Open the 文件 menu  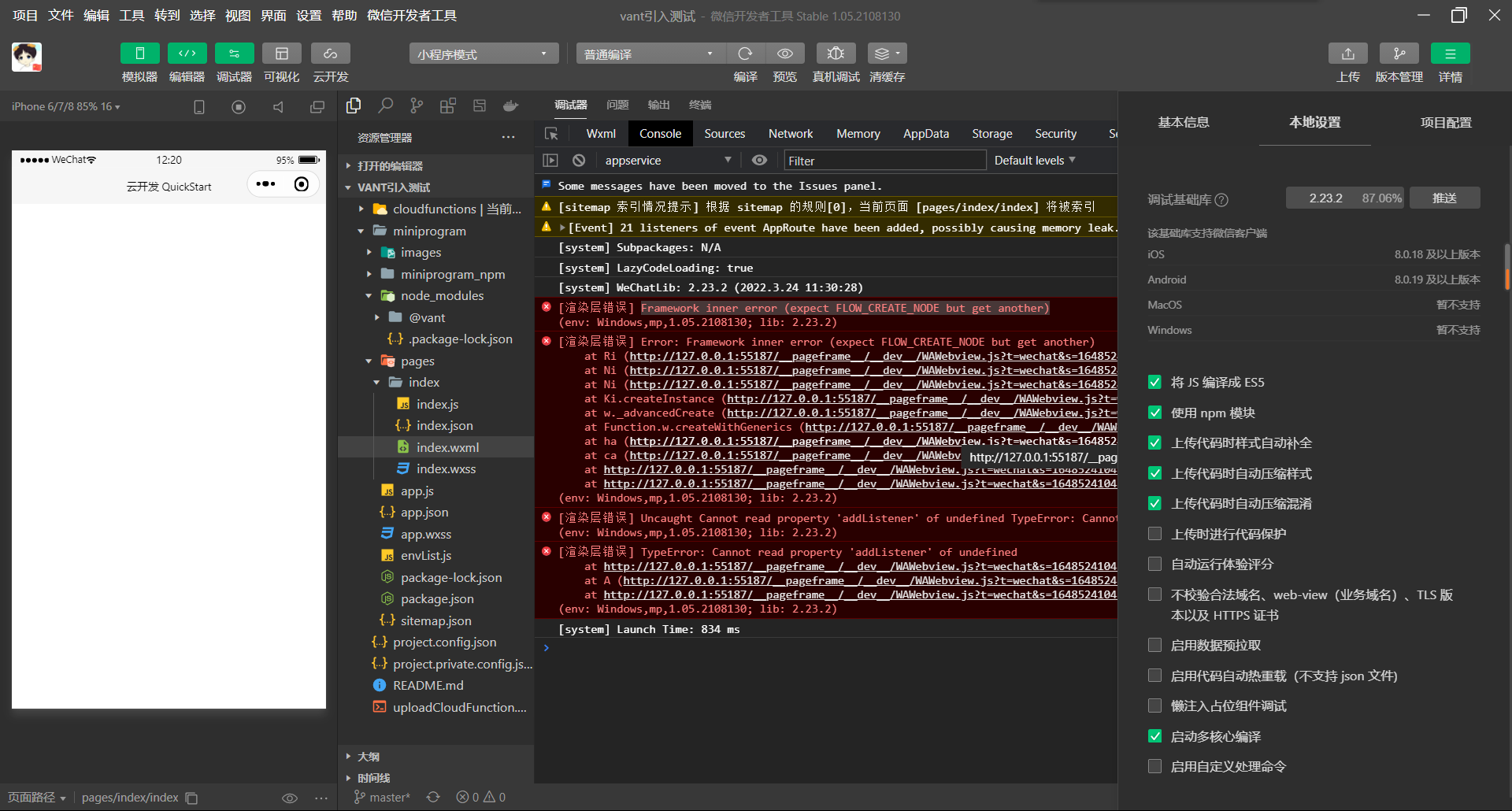coord(61,16)
